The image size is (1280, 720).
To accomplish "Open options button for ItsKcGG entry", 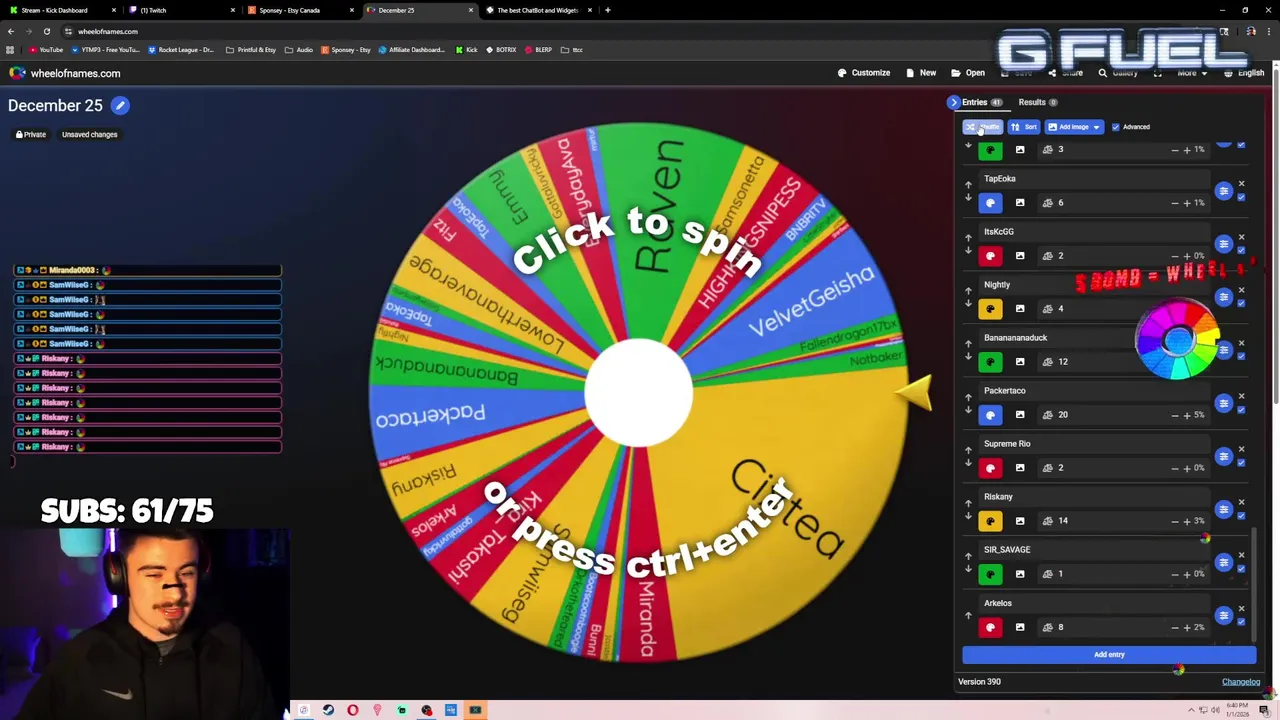I will point(1223,244).
